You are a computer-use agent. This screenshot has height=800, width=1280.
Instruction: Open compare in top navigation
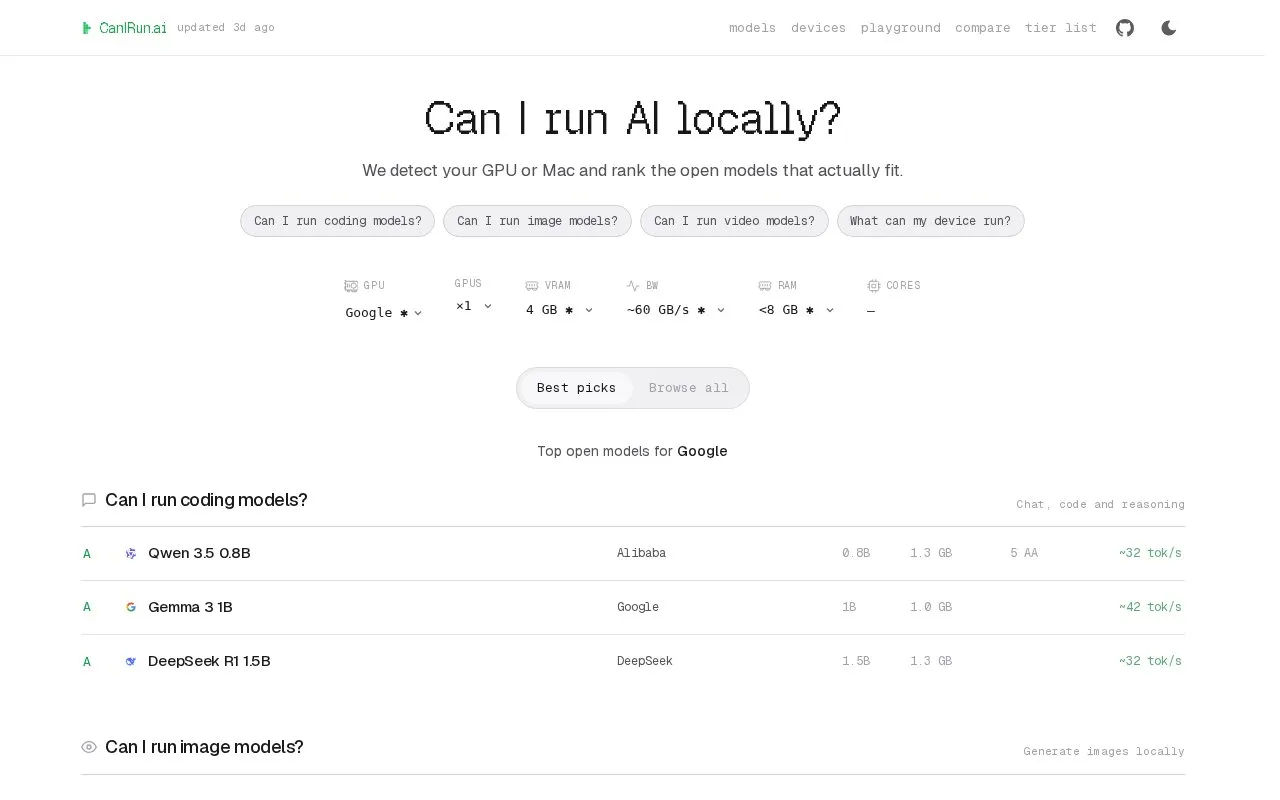(983, 28)
